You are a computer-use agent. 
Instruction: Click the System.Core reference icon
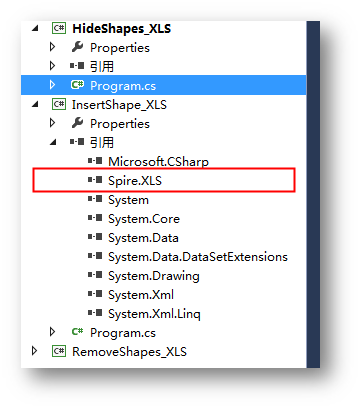95,218
